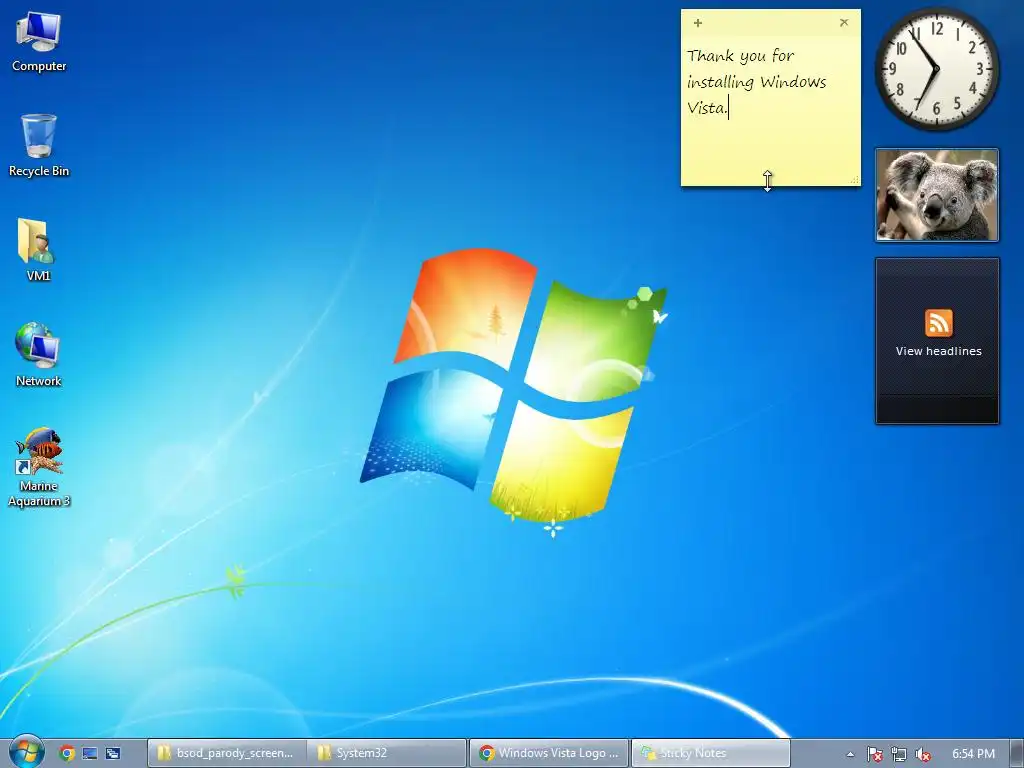Select the Network desktop icon
This screenshot has height=768, width=1024.
(x=38, y=355)
